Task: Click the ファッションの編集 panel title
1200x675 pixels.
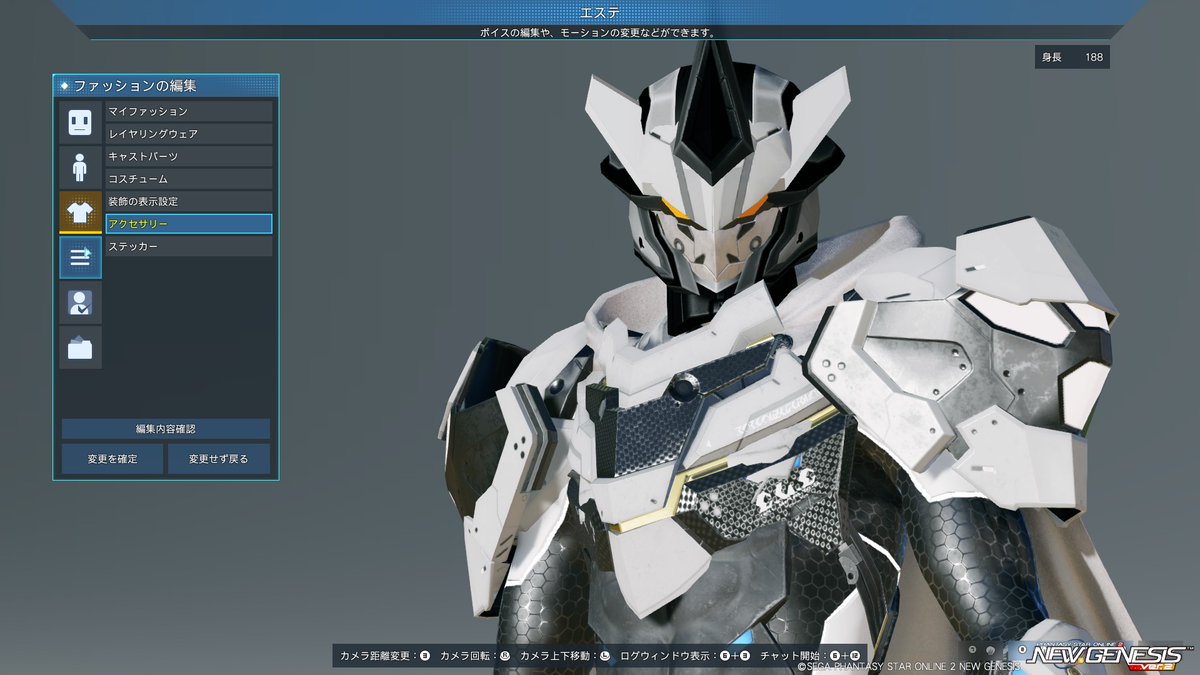Action: (135, 86)
